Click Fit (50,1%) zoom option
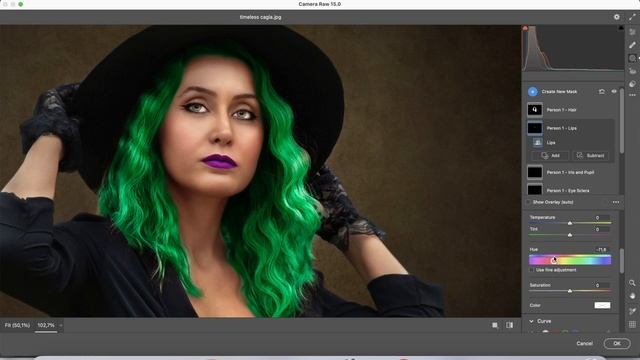Viewport: 640px width, 360px height. point(18,325)
